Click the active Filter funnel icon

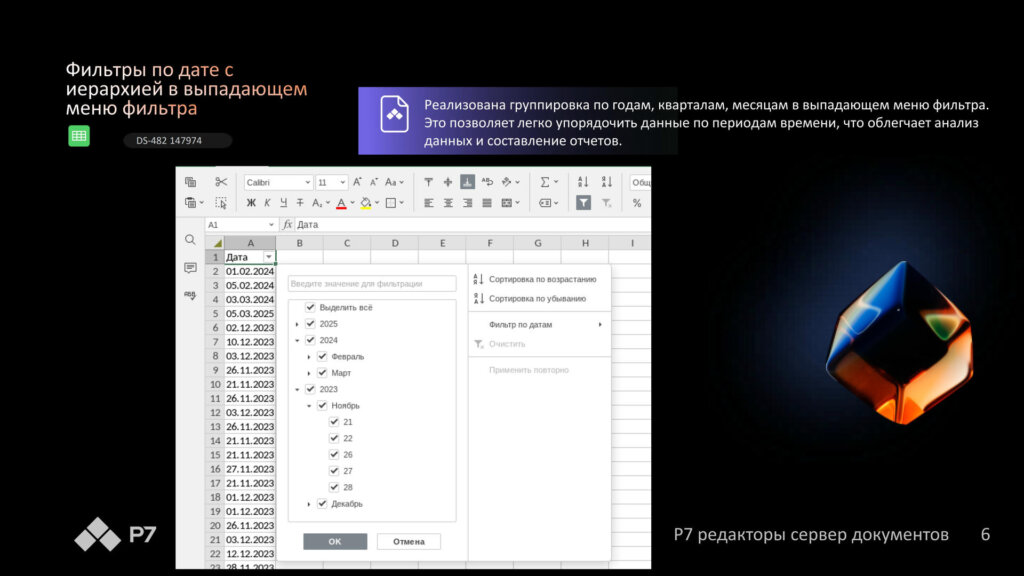pyautogui.click(x=583, y=203)
